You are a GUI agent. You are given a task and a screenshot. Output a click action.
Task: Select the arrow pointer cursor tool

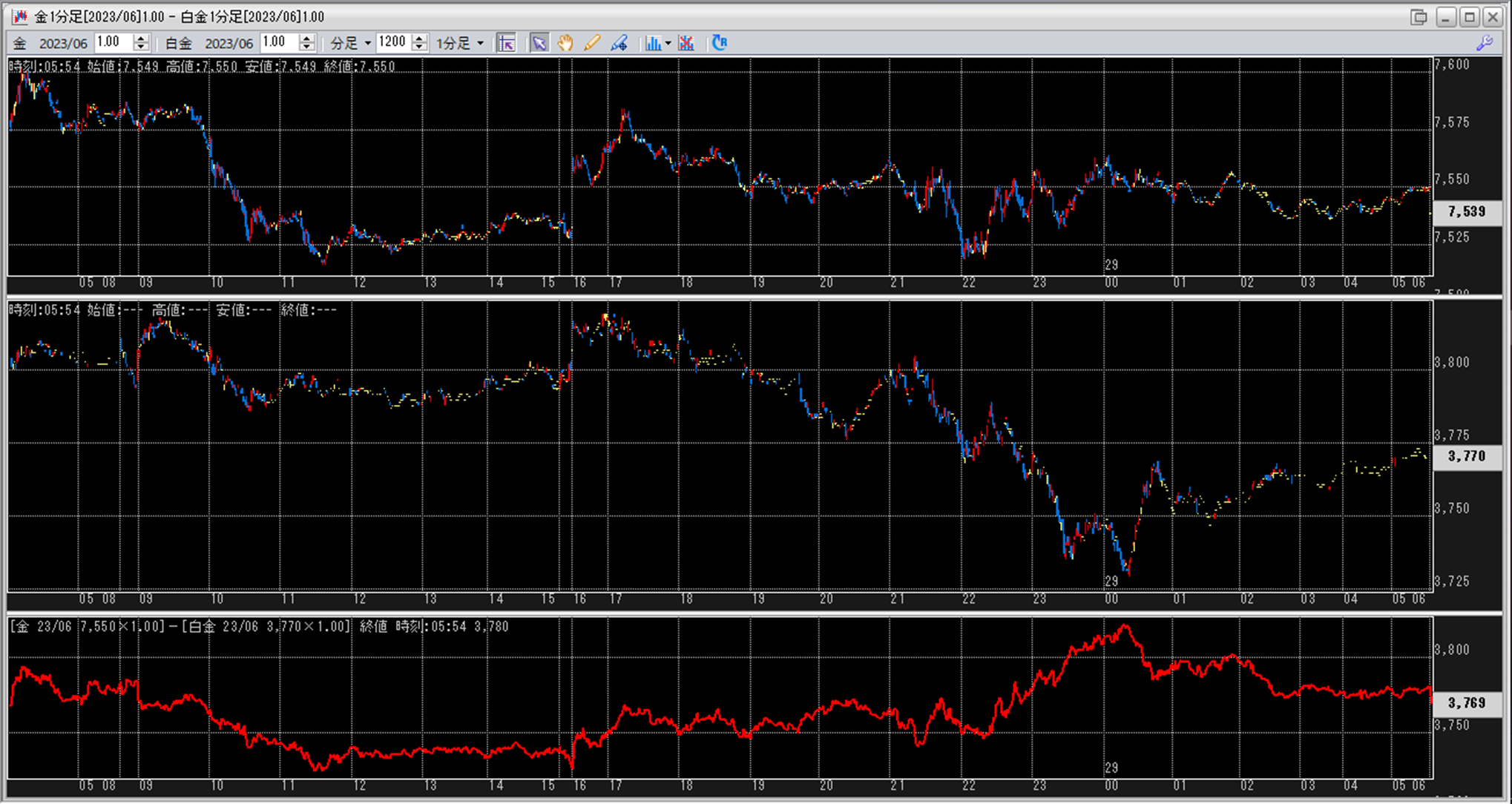tap(539, 43)
